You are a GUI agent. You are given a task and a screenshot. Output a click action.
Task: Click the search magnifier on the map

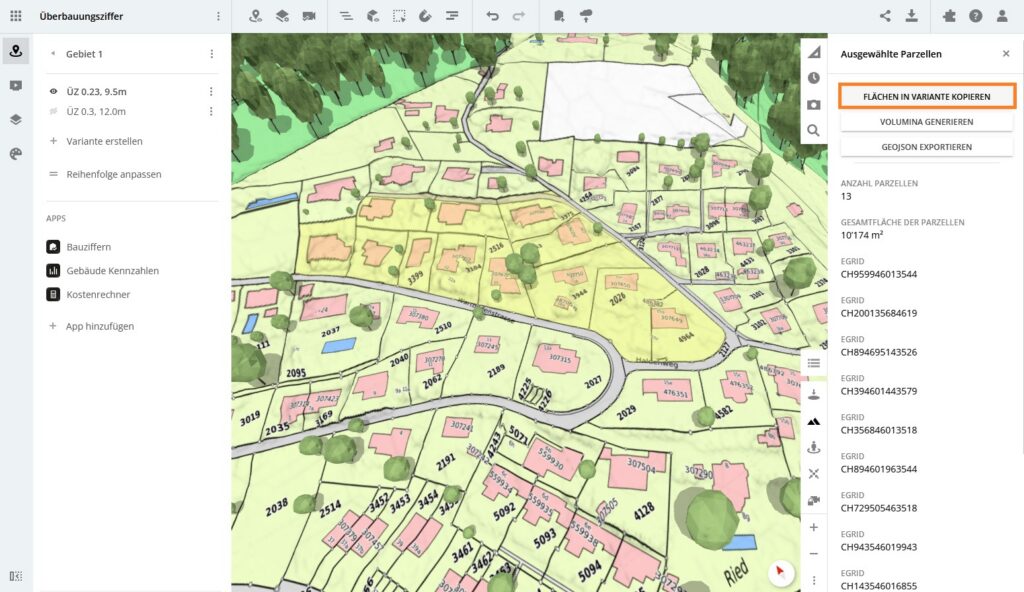[813, 130]
